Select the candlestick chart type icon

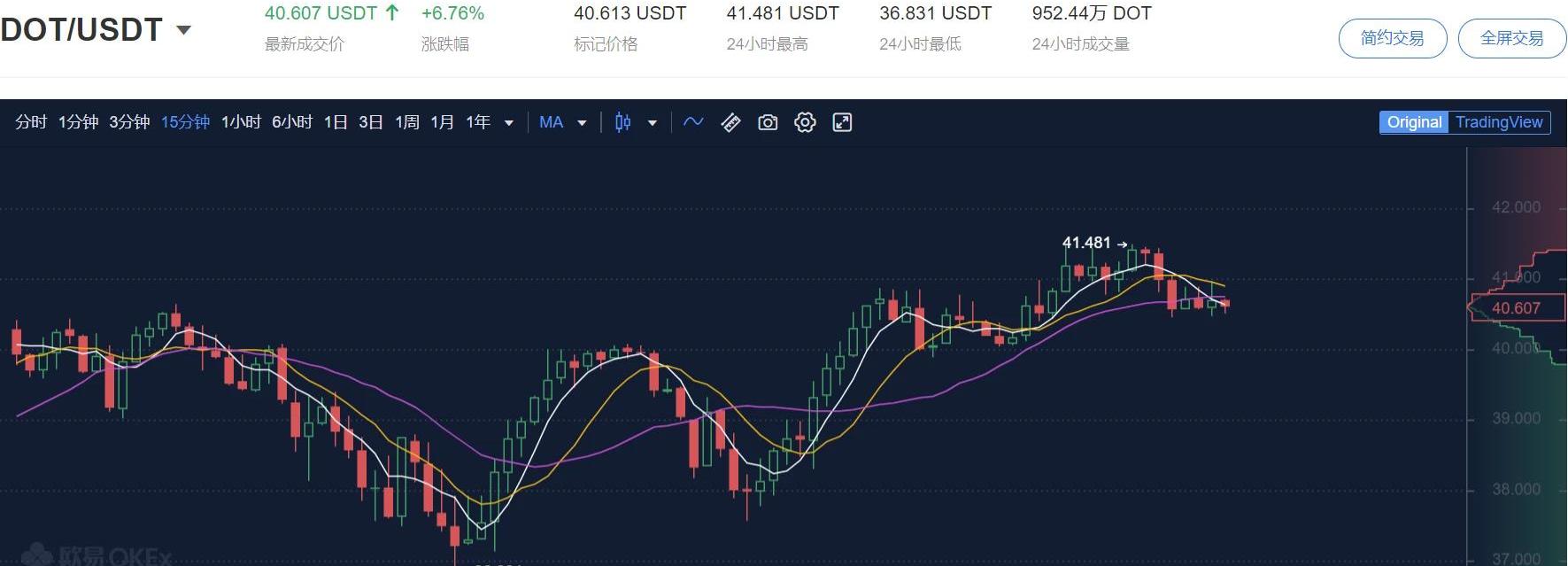click(x=623, y=122)
